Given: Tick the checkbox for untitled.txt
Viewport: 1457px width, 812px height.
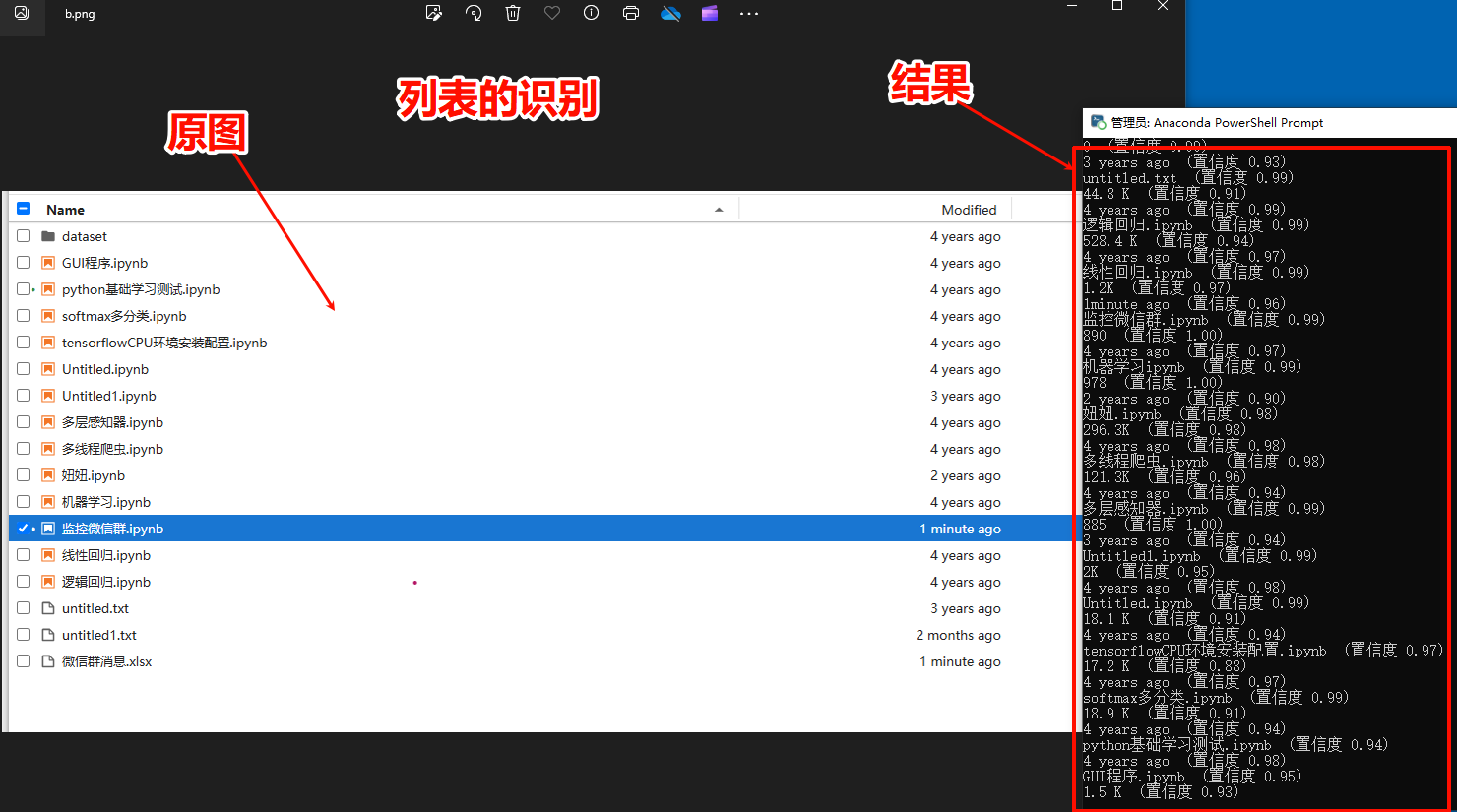Looking at the screenshot, I should tap(23, 608).
